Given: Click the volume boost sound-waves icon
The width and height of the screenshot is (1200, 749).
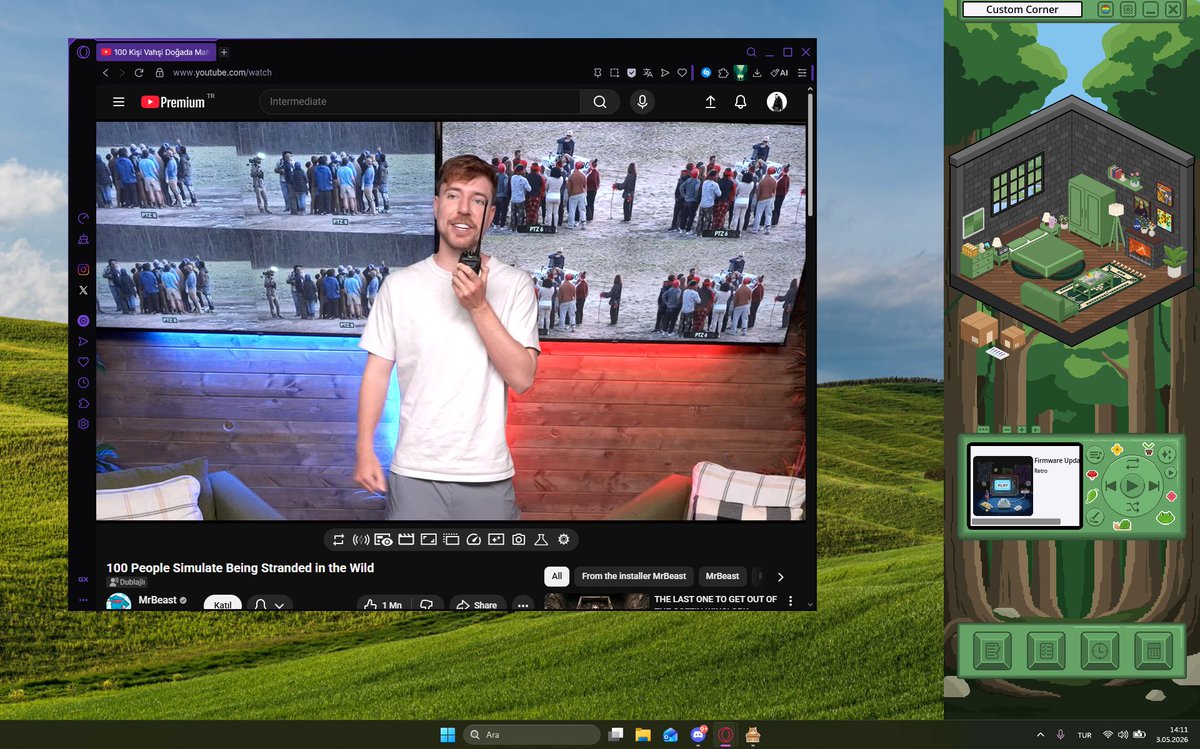Looking at the screenshot, I should (x=361, y=539).
